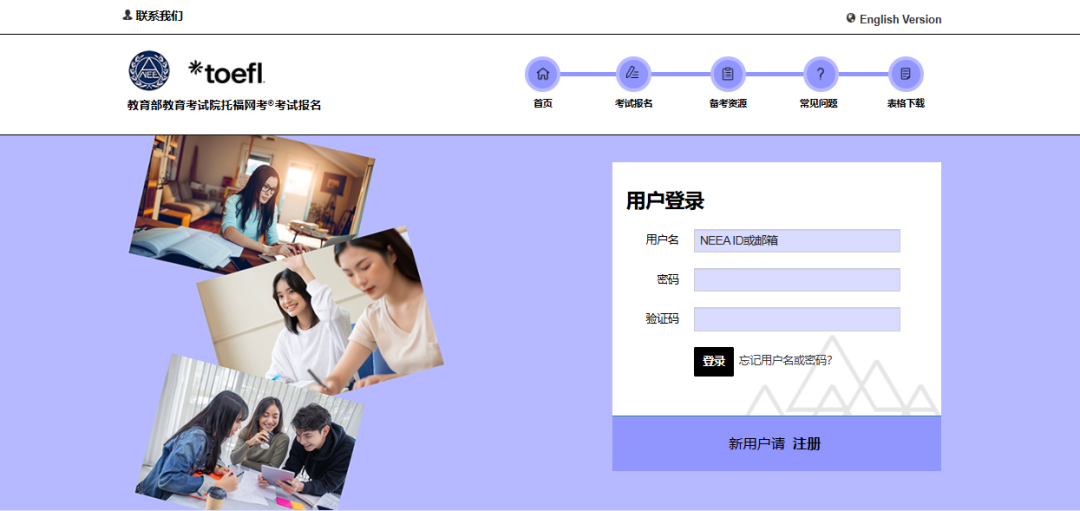This screenshot has height=511, width=1080.
Task: Click the globe icon beside English Version
Action: coord(851,19)
